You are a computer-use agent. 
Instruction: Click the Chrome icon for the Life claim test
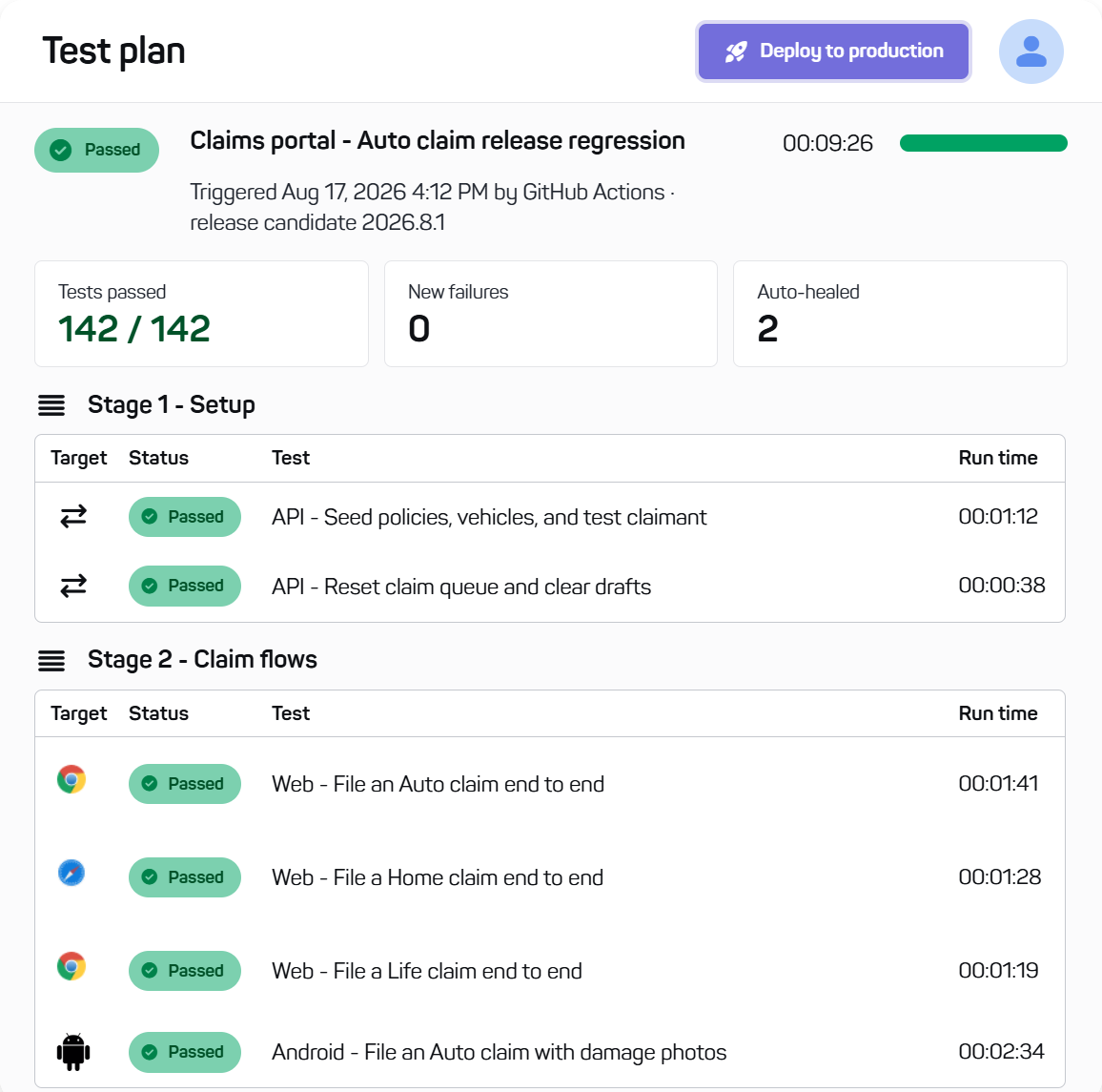pyautogui.click(x=71, y=966)
